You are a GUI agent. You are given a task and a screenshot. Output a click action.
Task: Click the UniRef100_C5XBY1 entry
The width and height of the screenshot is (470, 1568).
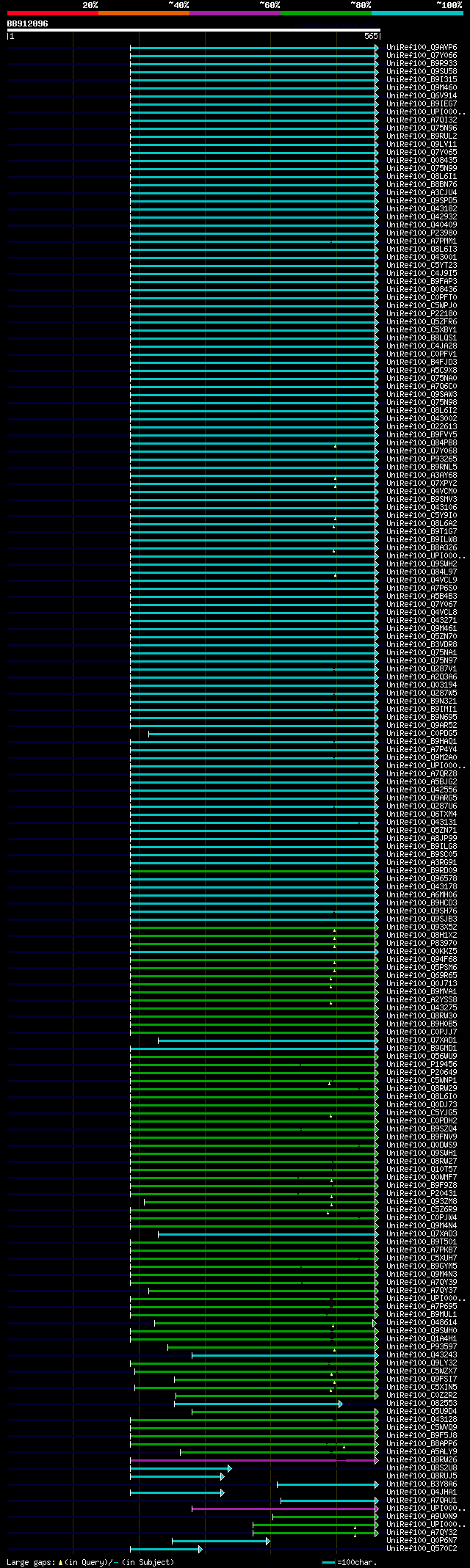click(x=422, y=329)
